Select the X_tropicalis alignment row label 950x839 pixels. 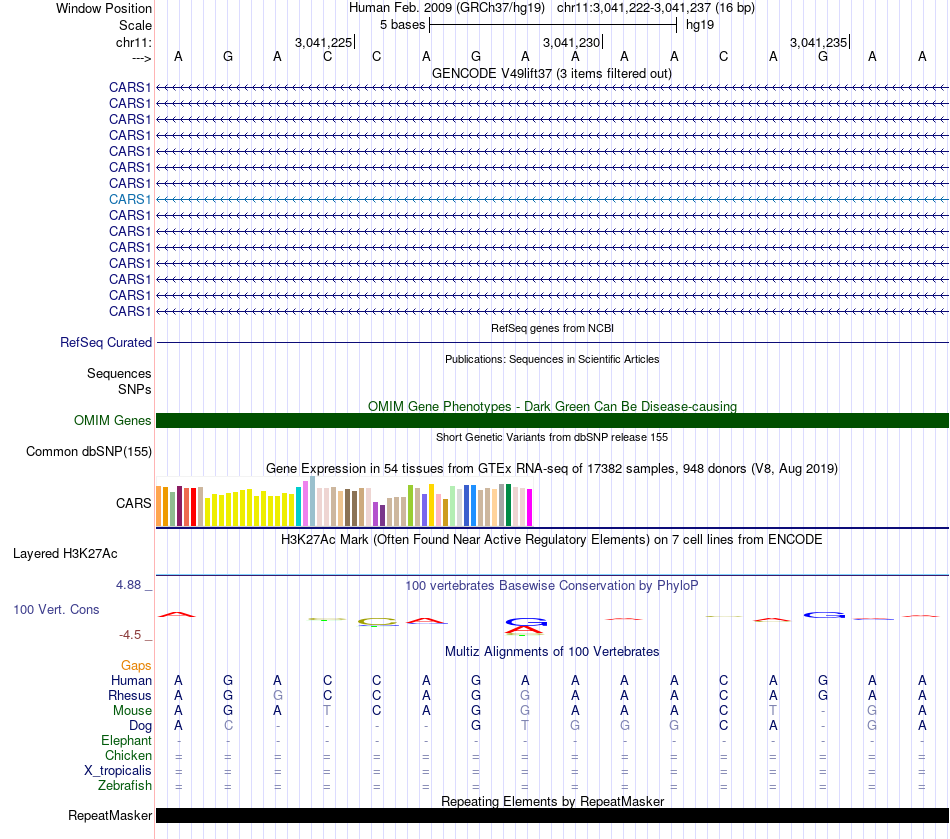(118, 771)
